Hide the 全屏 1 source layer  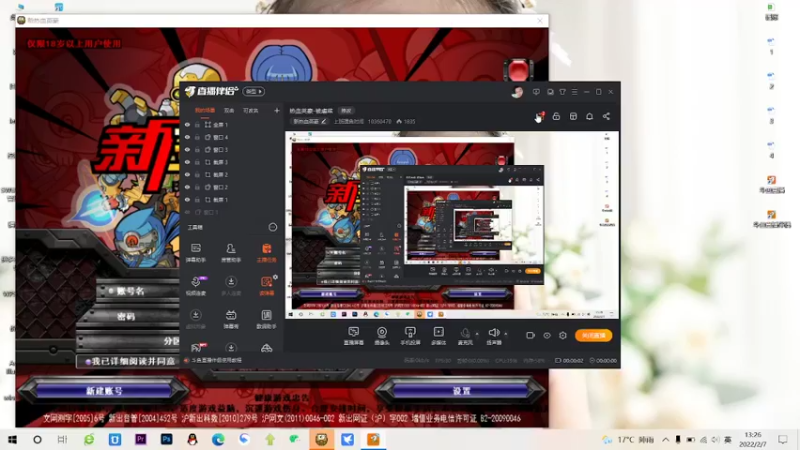[187, 124]
